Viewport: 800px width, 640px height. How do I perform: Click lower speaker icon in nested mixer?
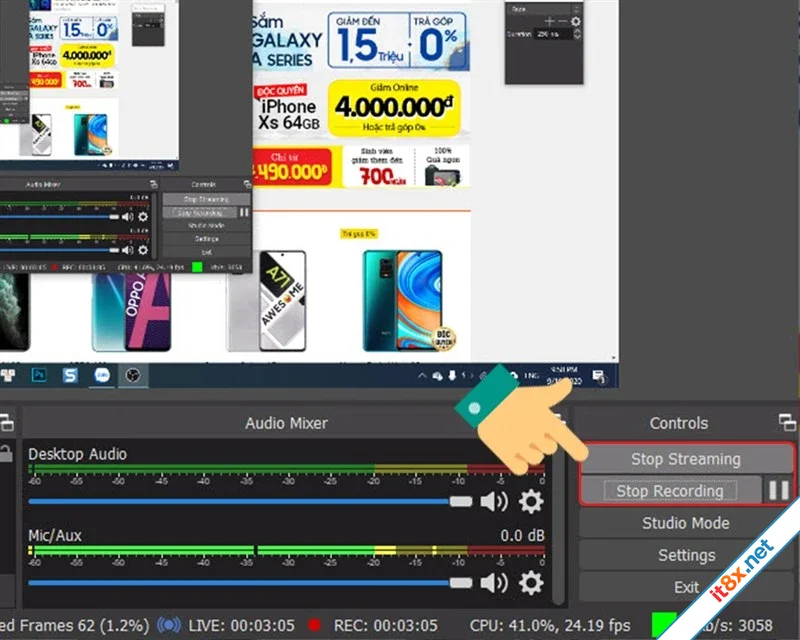[128, 250]
